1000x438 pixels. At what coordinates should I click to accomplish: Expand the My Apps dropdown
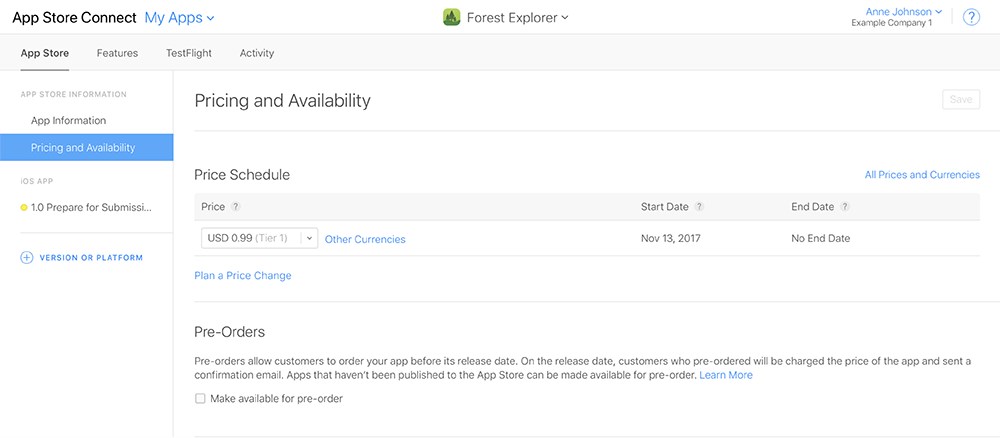[179, 18]
